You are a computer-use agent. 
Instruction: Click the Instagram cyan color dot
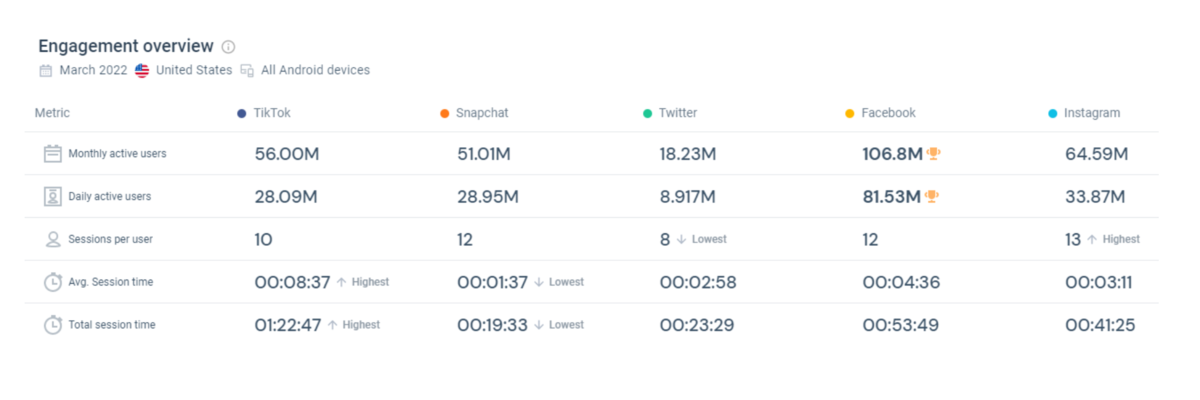(1052, 114)
